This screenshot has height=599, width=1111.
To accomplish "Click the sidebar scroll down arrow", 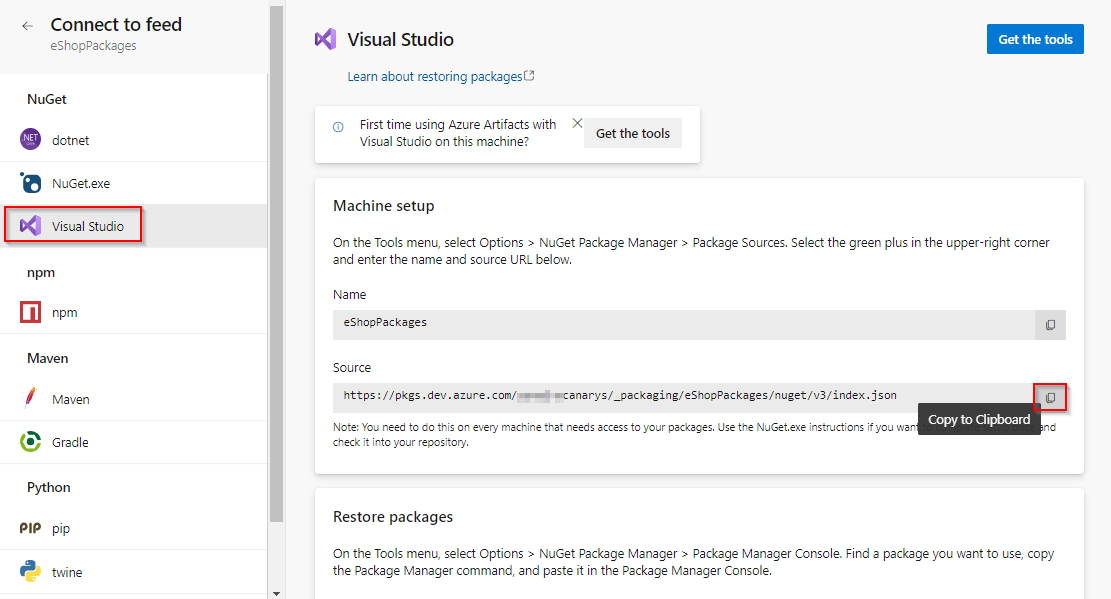I will click(x=276, y=594).
